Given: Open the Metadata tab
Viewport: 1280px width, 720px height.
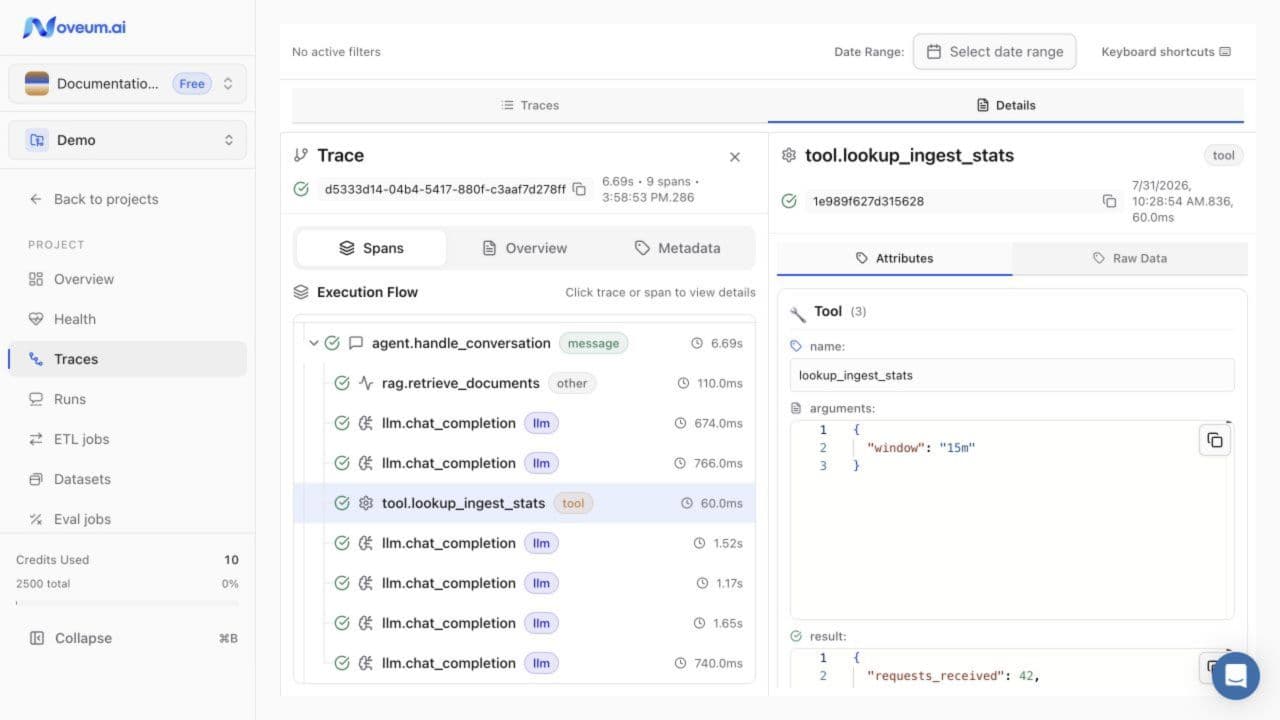Looking at the screenshot, I should (x=677, y=248).
